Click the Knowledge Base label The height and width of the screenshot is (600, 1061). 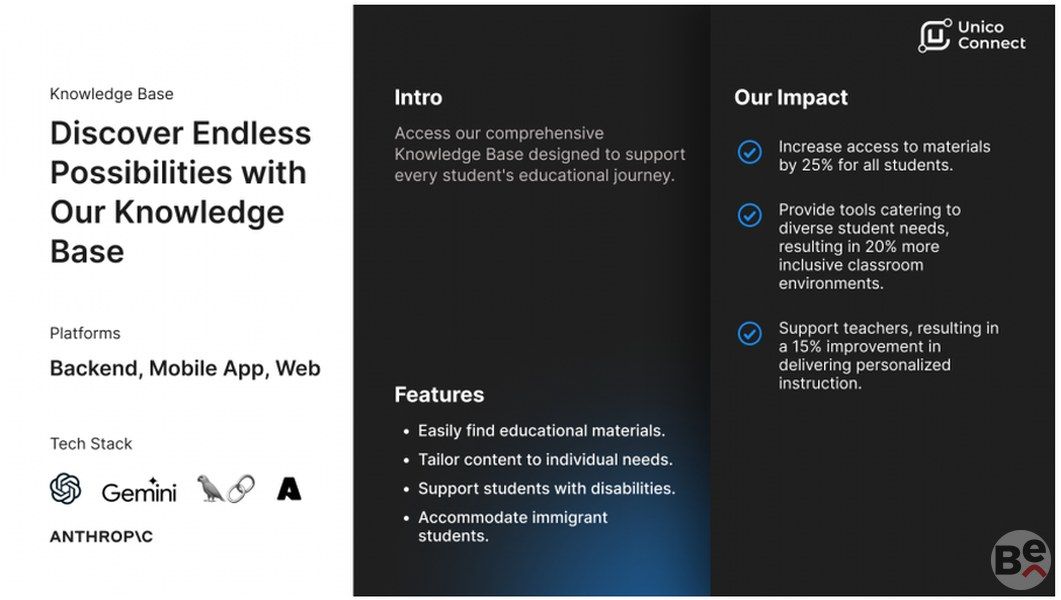pyautogui.click(x=112, y=94)
